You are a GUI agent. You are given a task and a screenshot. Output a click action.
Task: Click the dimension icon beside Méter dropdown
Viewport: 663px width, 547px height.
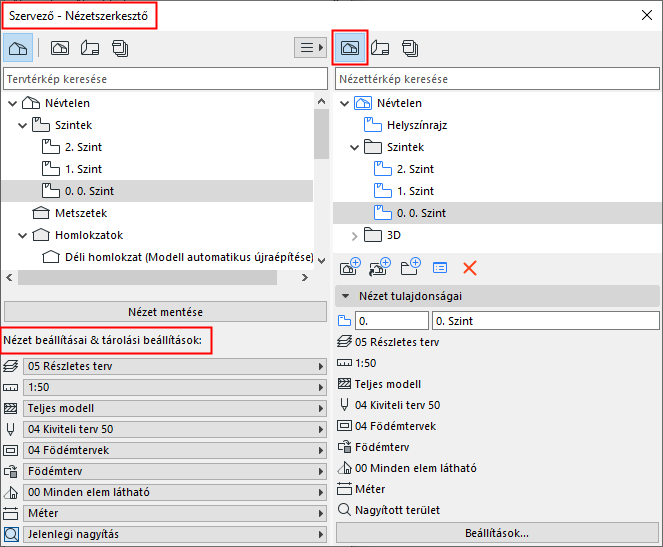[x=11, y=513]
